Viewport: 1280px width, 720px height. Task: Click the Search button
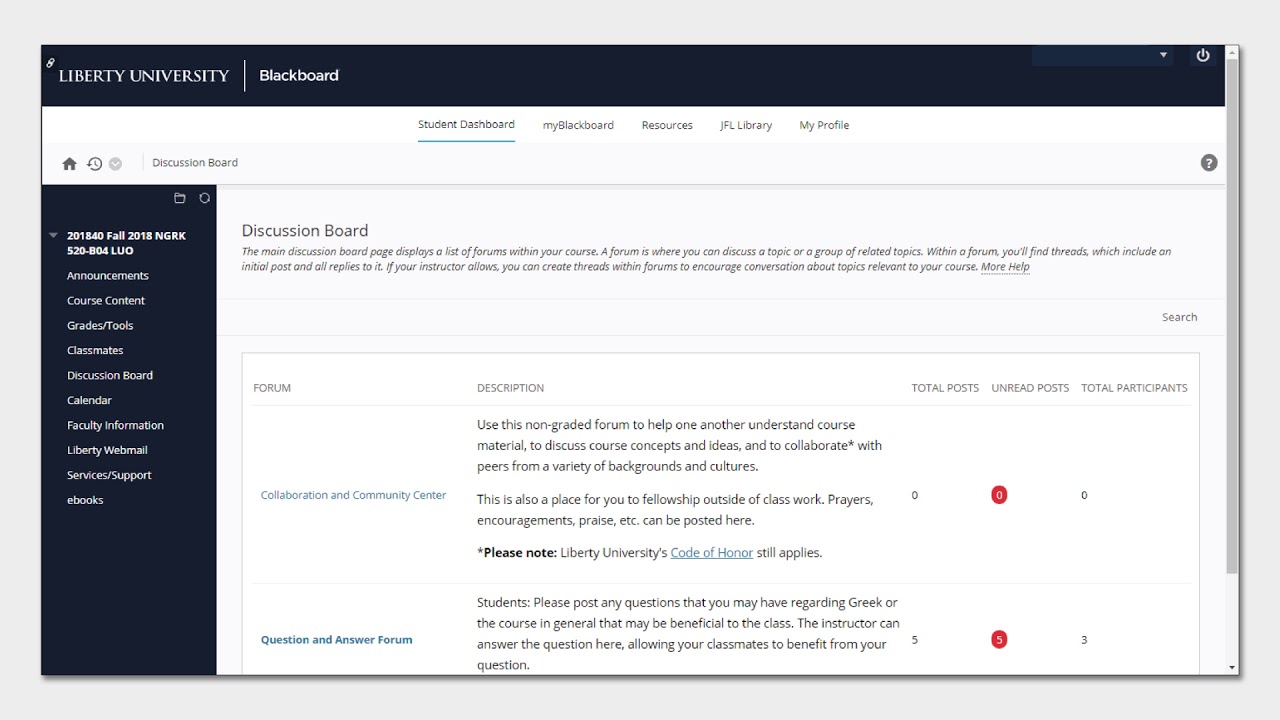pyautogui.click(x=1179, y=317)
